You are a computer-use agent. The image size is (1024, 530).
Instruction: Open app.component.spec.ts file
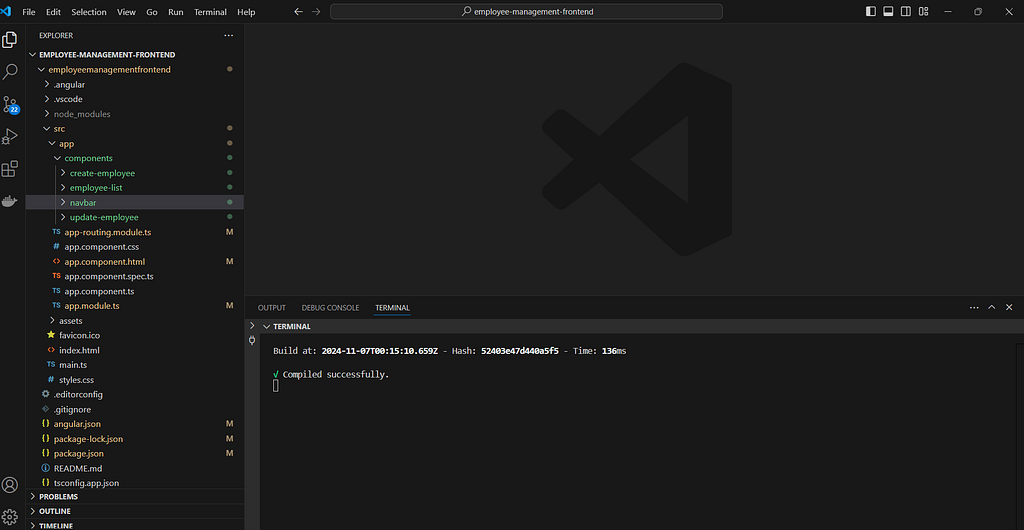135,276
